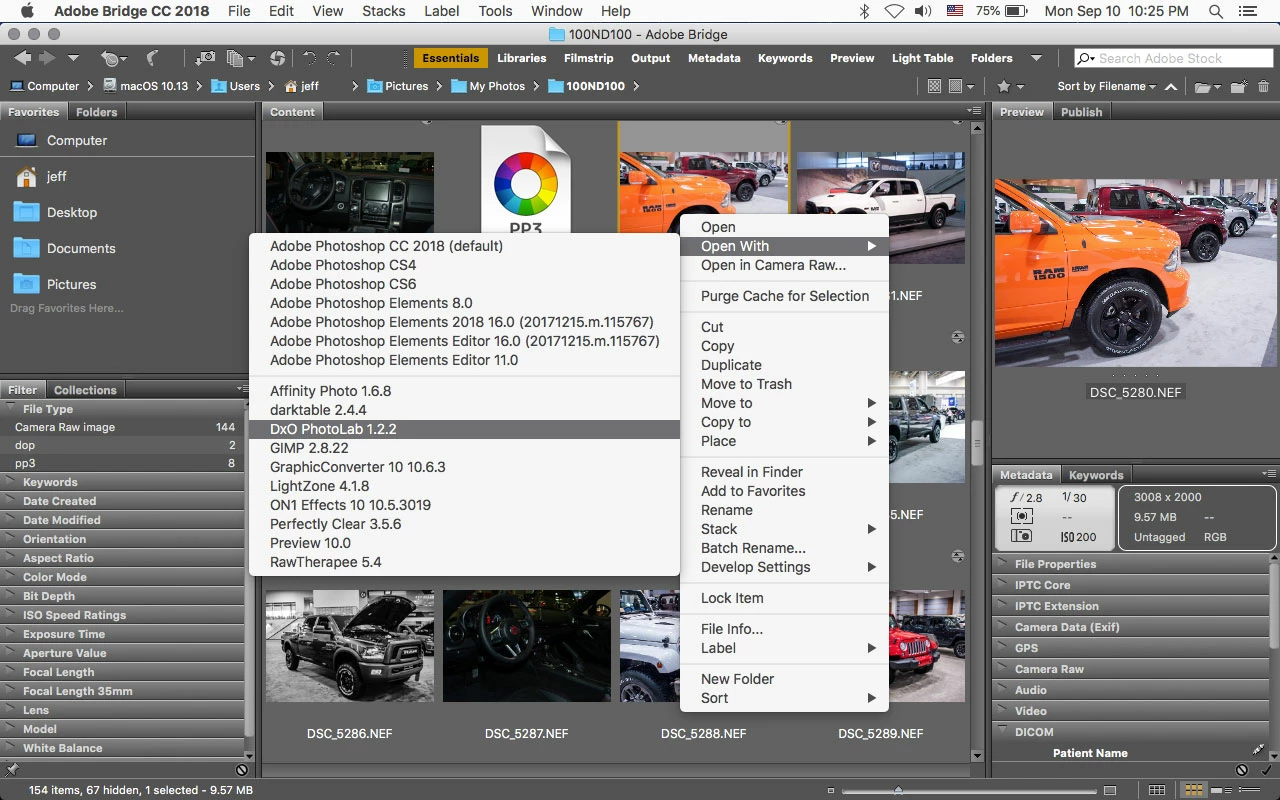Rotate 90 degrees counterclockwise icon
Screen dimensions: 1280x800
(x=310, y=59)
